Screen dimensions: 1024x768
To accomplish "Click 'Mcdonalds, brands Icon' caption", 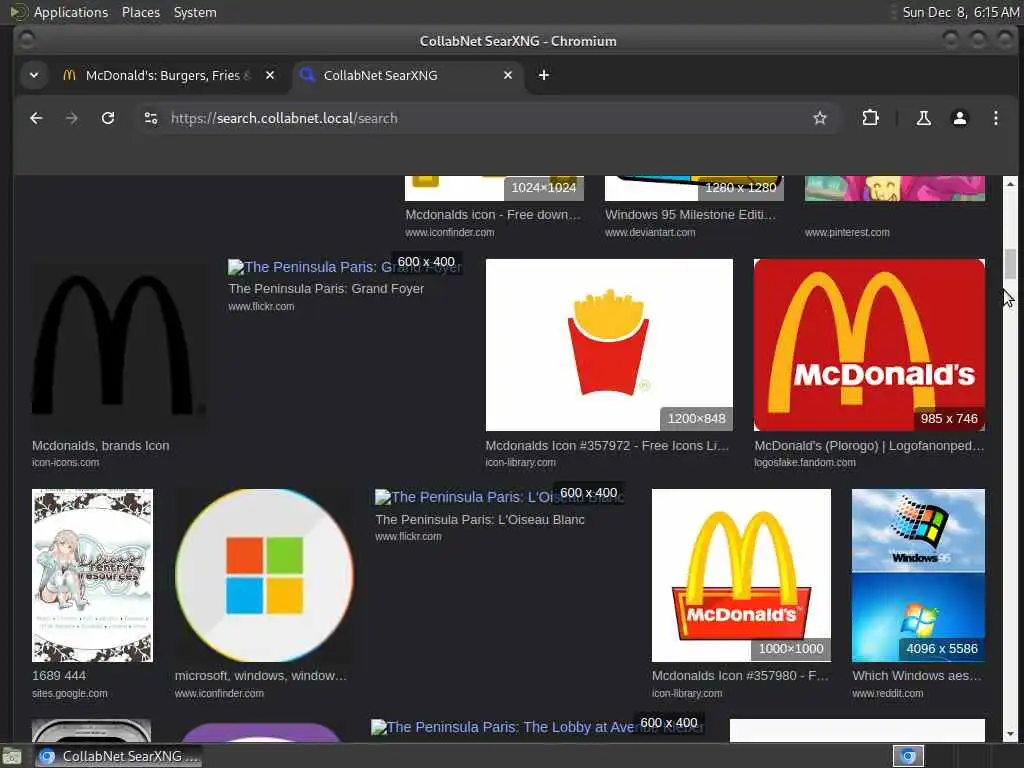I will point(101,445).
